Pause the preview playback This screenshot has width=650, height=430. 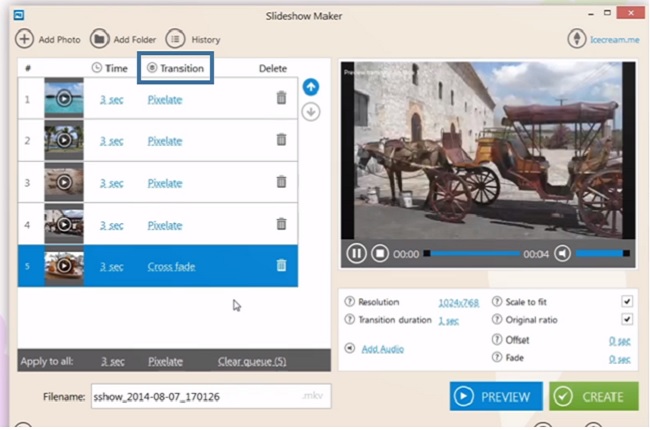coord(356,253)
